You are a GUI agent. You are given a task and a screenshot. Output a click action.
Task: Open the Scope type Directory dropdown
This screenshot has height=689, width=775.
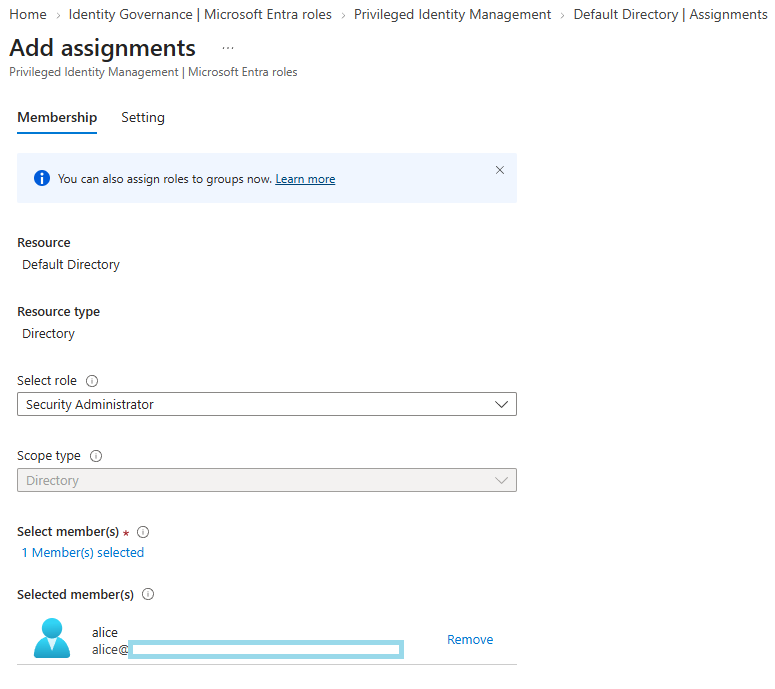[x=267, y=480]
